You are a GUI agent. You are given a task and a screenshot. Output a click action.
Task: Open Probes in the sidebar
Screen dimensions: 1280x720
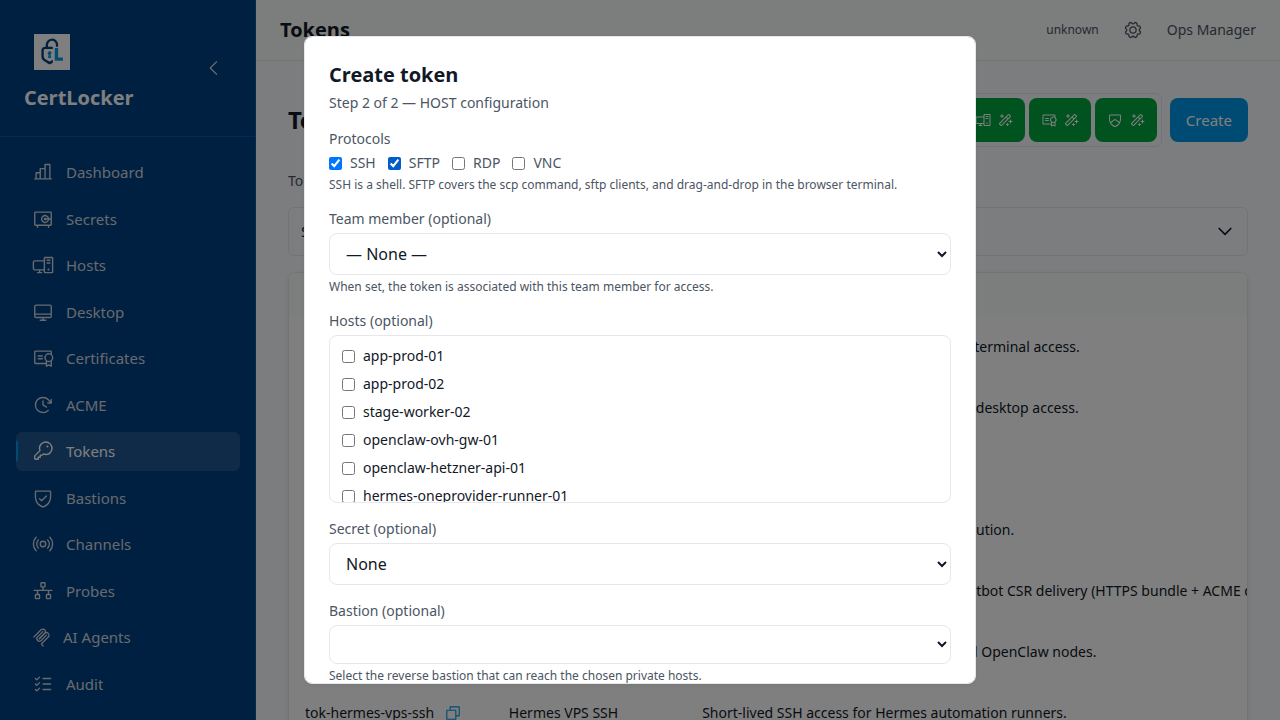[128, 591]
